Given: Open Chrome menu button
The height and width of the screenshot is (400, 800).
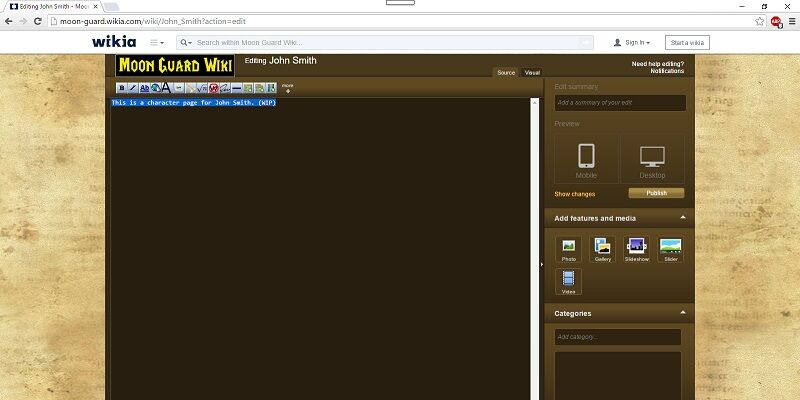Looking at the screenshot, I should click(792, 21).
